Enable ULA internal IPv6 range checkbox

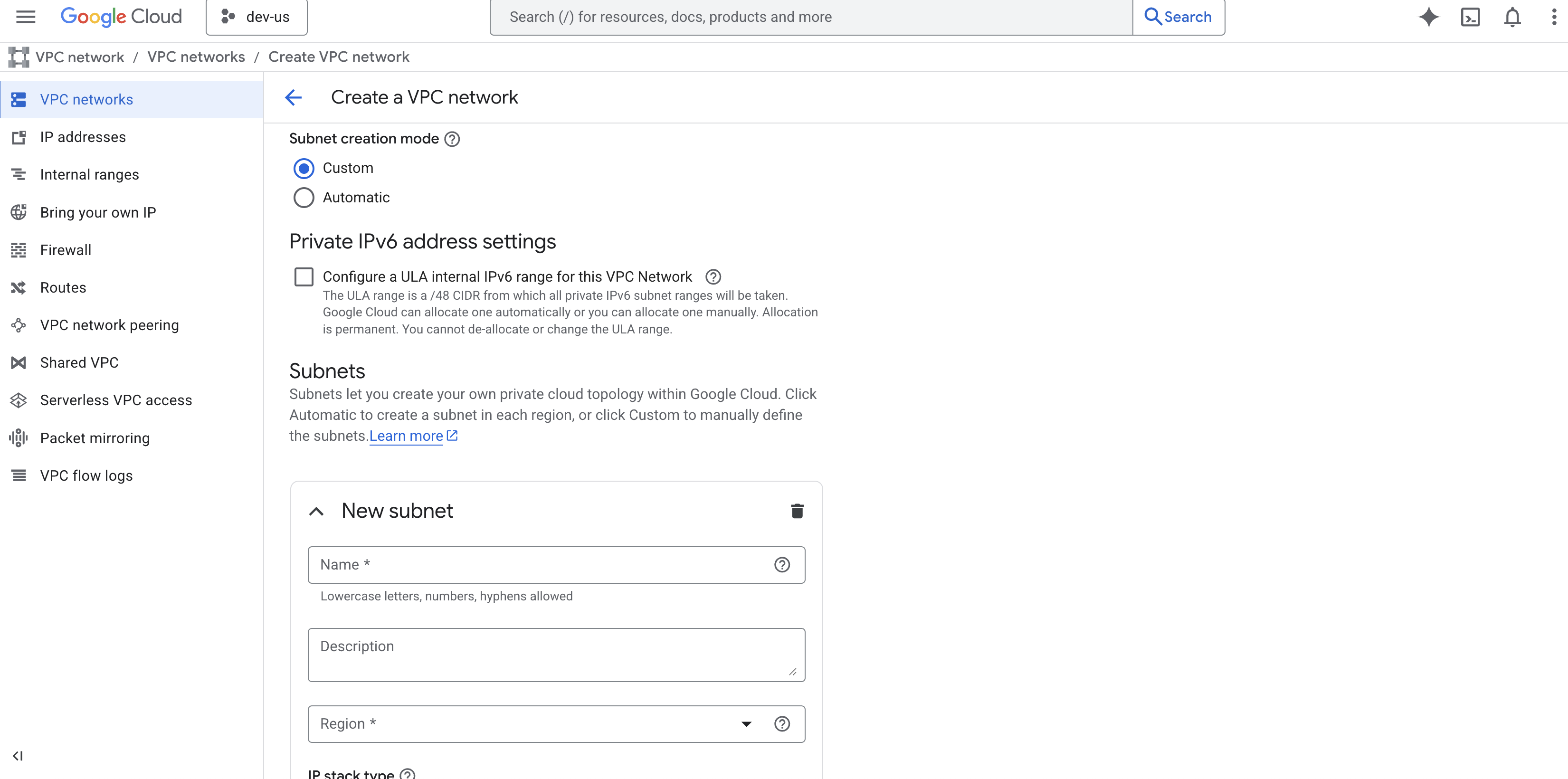click(304, 277)
